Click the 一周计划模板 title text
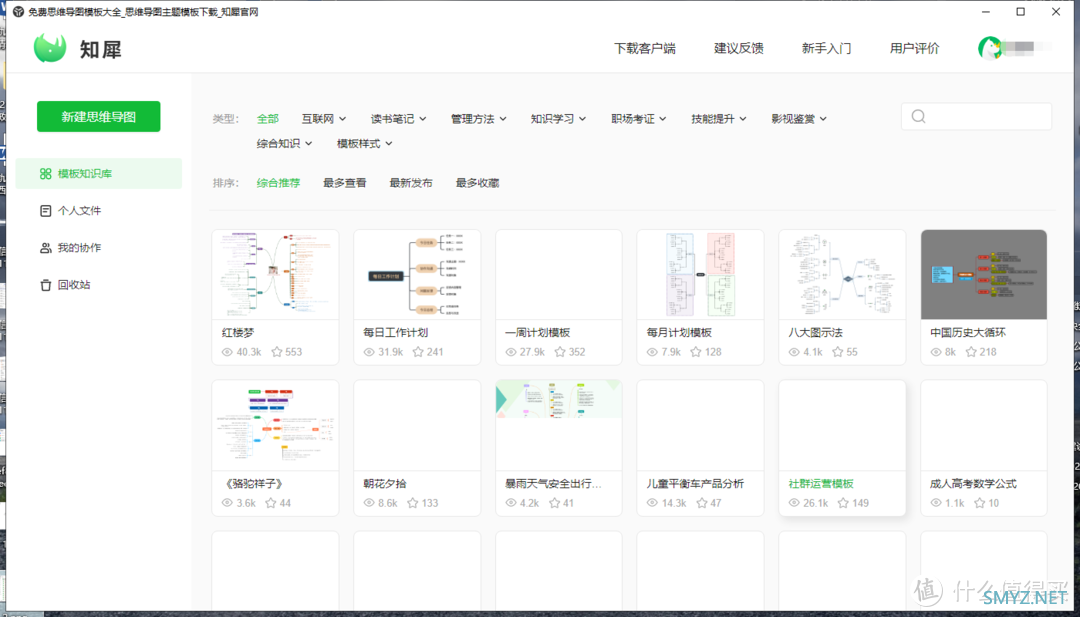The width and height of the screenshot is (1080, 617). point(537,333)
